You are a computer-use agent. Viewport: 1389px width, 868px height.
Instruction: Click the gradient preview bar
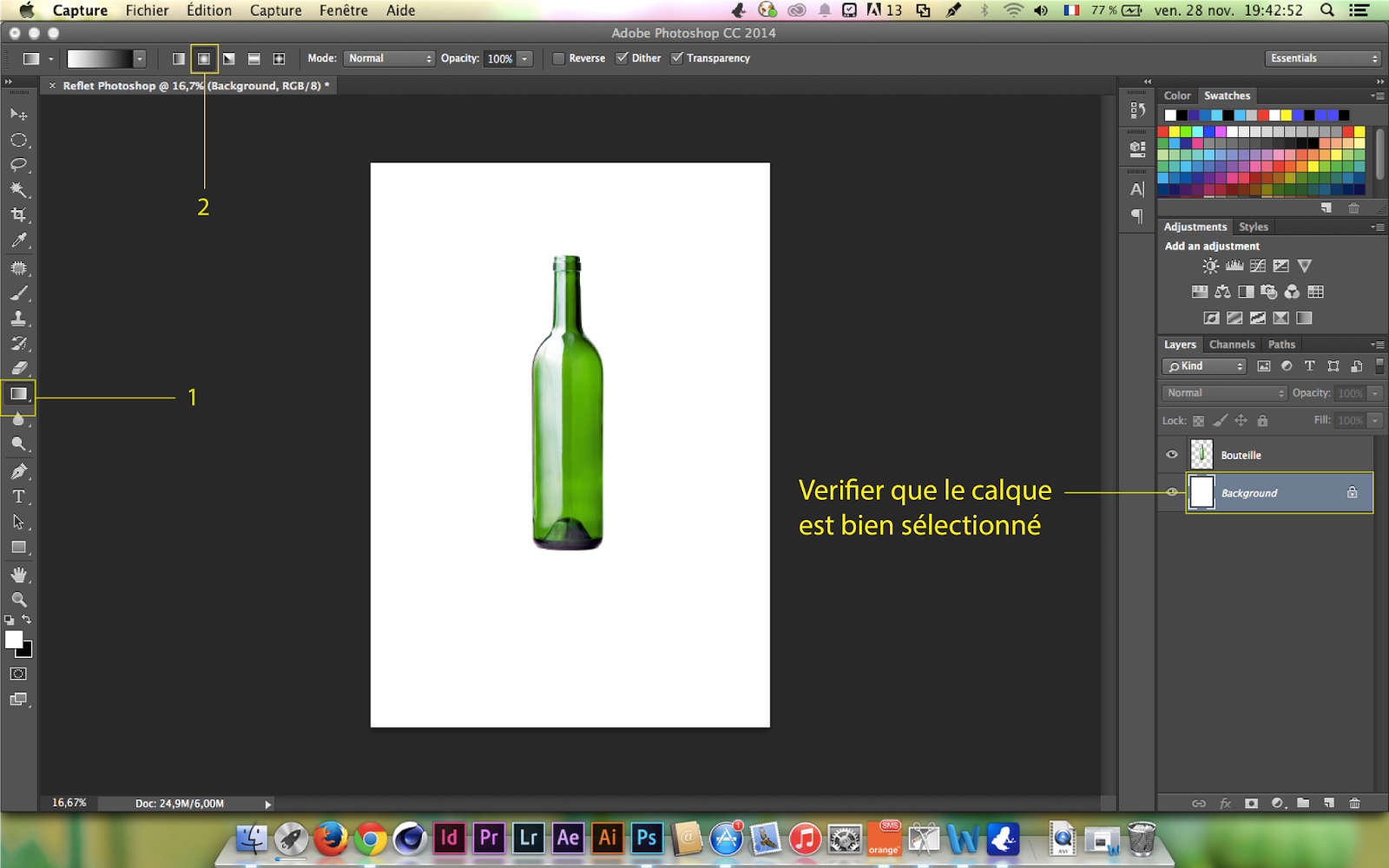[x=100, y=59]
